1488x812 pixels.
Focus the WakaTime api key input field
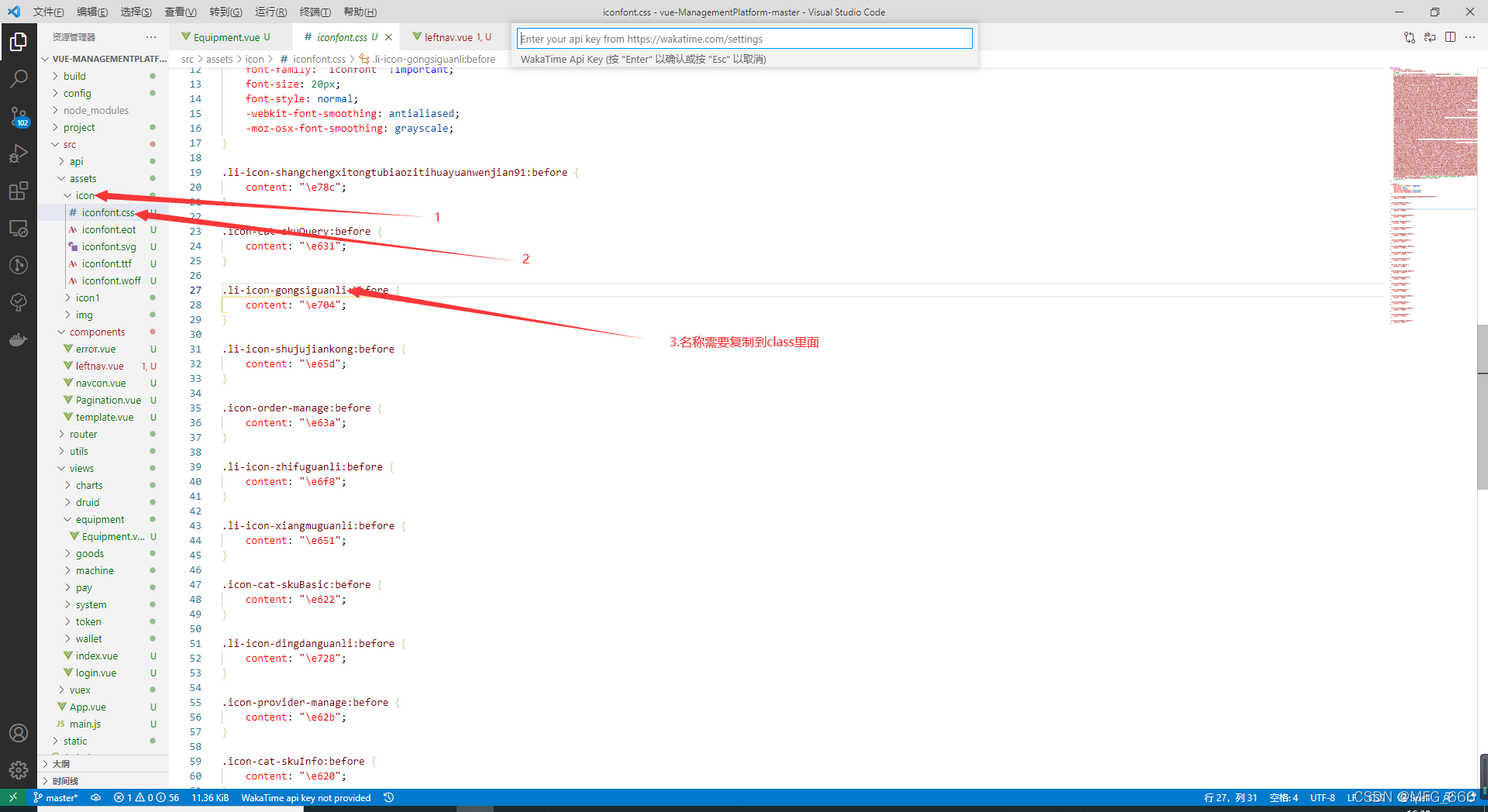744,39
